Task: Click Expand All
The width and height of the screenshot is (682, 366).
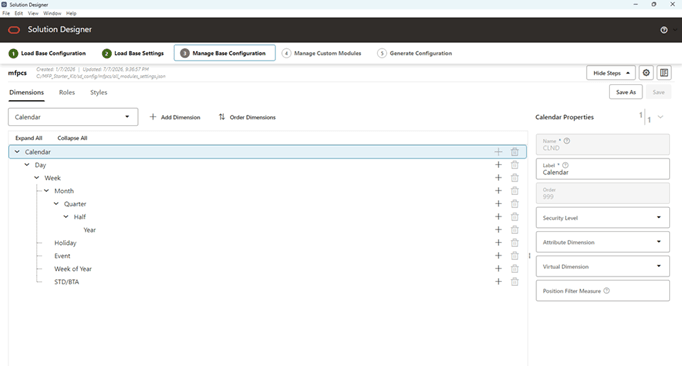Action: 29,138
